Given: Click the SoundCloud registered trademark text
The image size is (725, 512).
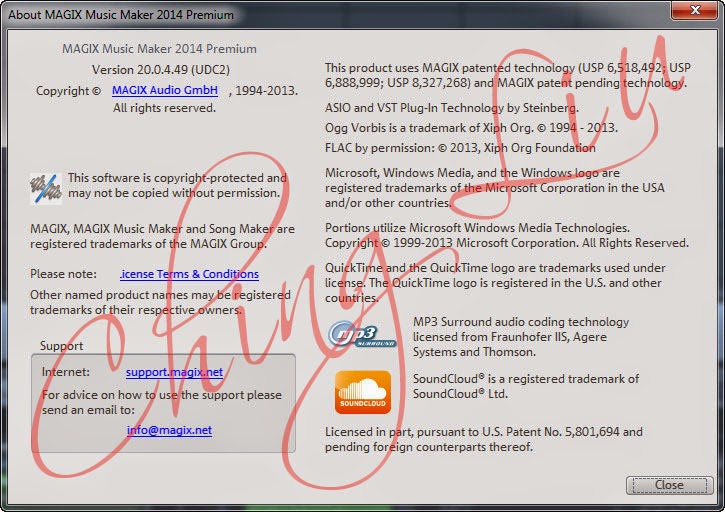Looking at the screenshot, I should [526, 386].
